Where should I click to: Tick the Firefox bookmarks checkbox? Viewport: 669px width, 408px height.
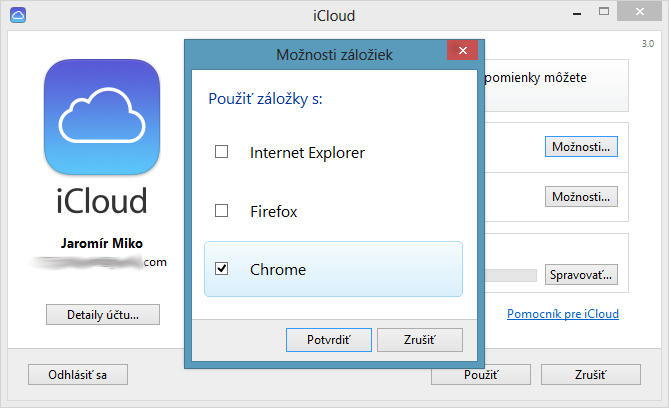pyautogui.click(x=222, y=211)
